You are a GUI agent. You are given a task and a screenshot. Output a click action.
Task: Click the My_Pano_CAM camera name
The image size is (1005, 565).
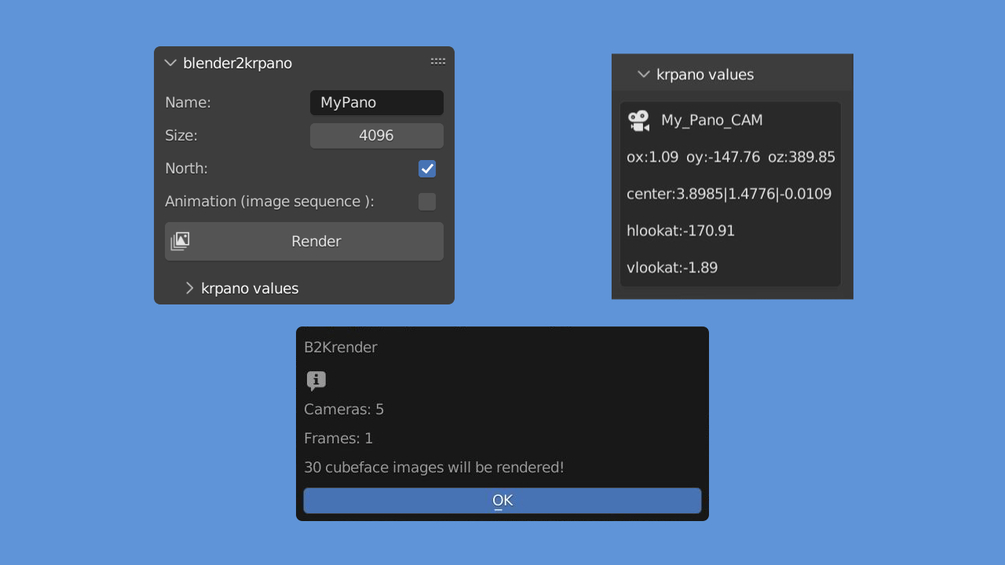712,120
